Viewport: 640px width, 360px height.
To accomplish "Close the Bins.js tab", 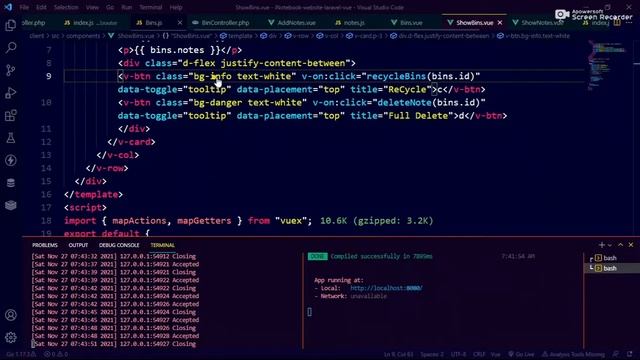I will point(180,23).
